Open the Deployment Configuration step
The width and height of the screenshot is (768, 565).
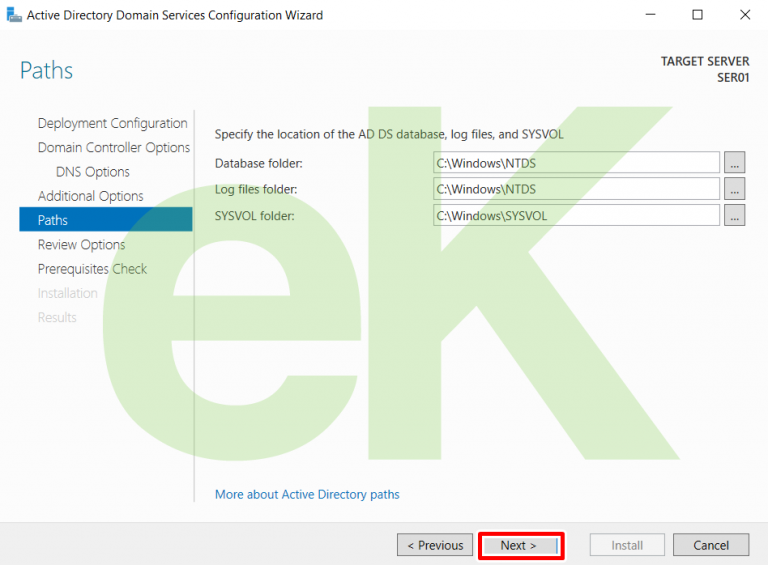click(113, 123)
